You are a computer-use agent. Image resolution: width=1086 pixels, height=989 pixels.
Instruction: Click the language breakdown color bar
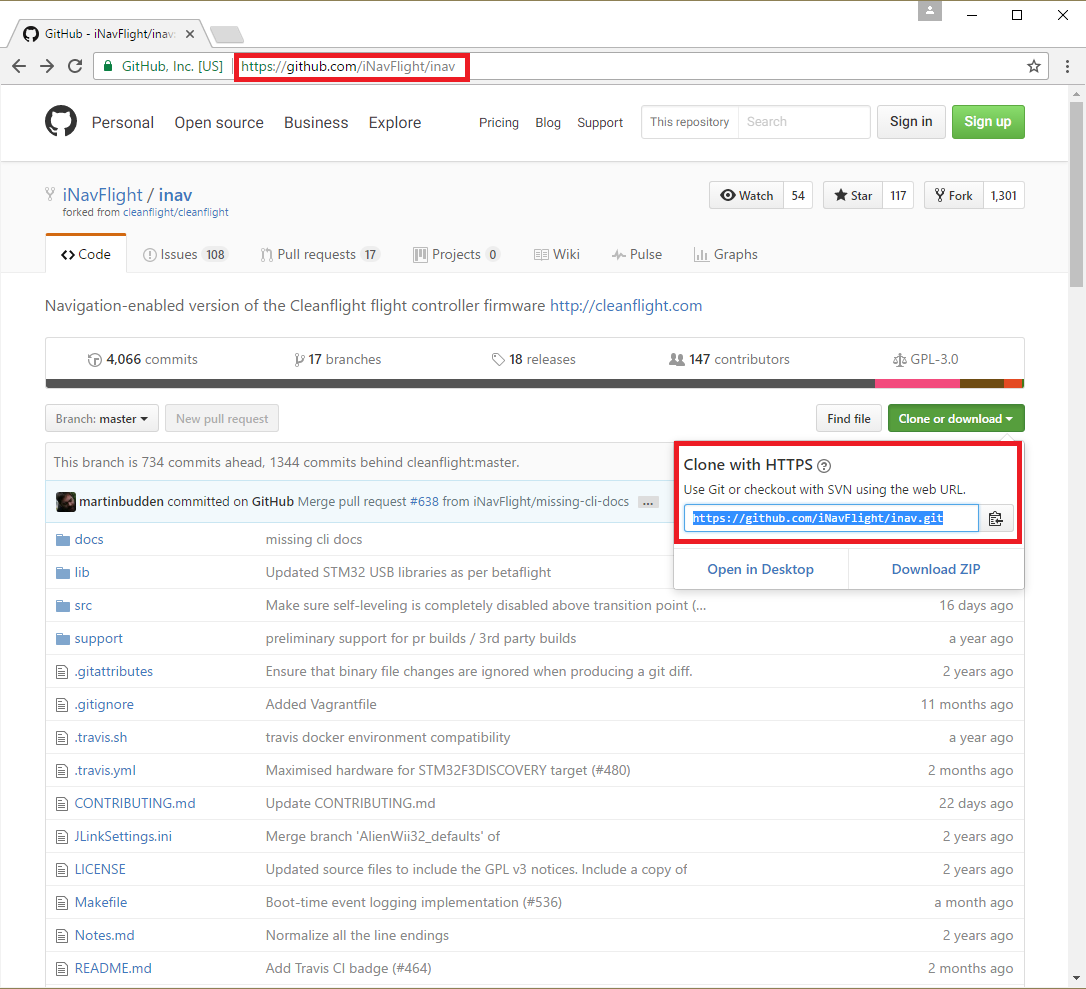[535, 384]
